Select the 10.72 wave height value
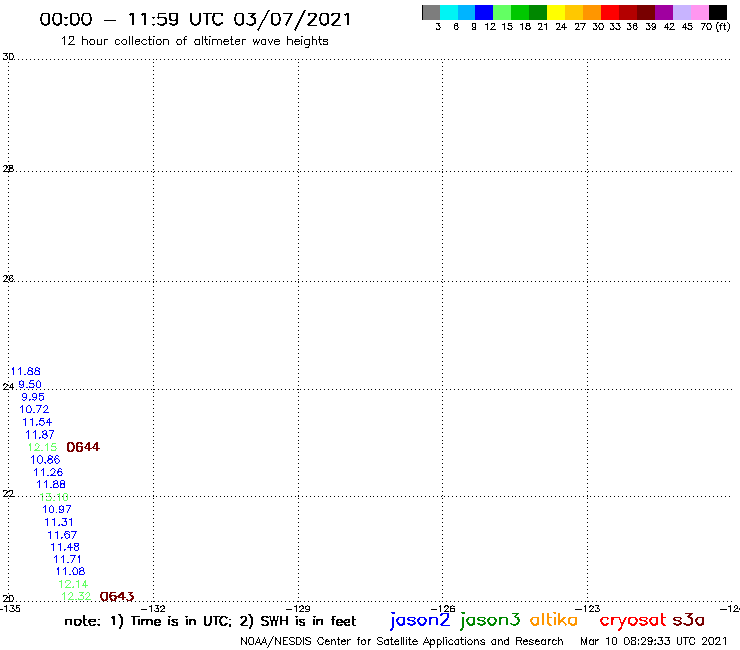740x650 pixels. coord(34,409)
